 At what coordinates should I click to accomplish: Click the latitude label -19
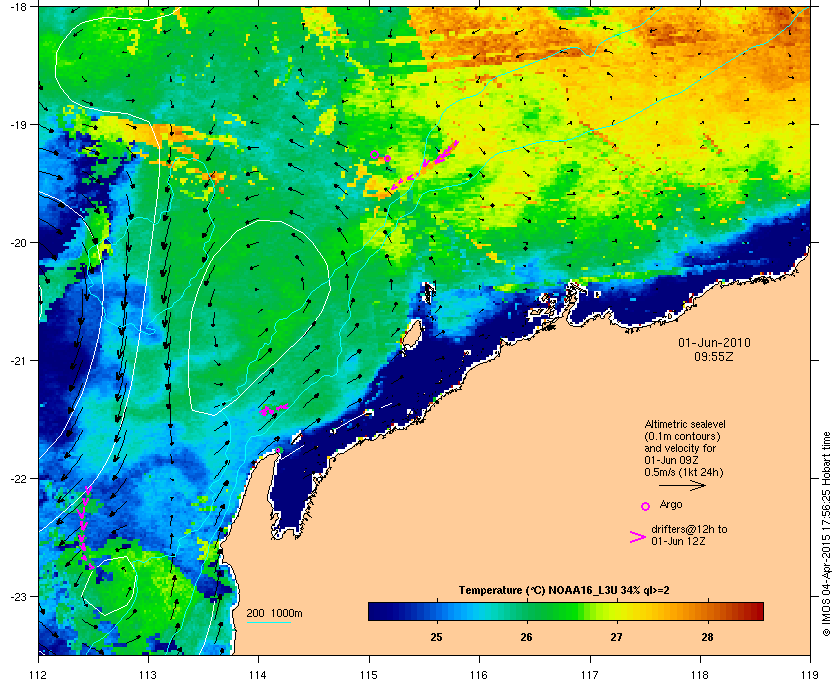click(18, 125)
